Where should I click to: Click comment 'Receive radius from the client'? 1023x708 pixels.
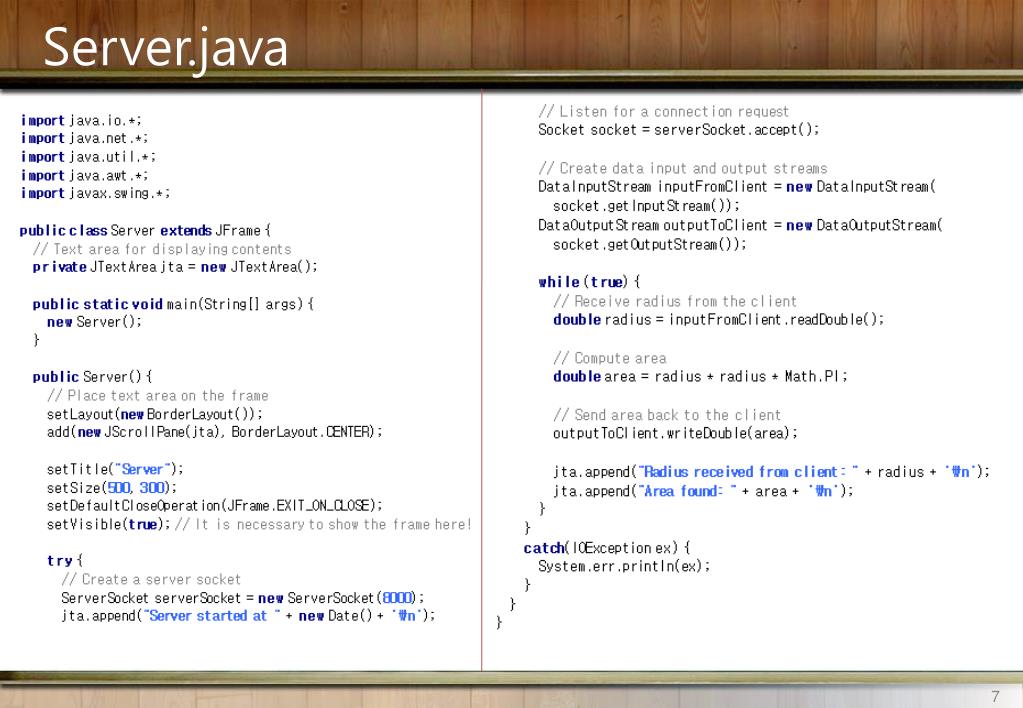[x=675, y=301]
